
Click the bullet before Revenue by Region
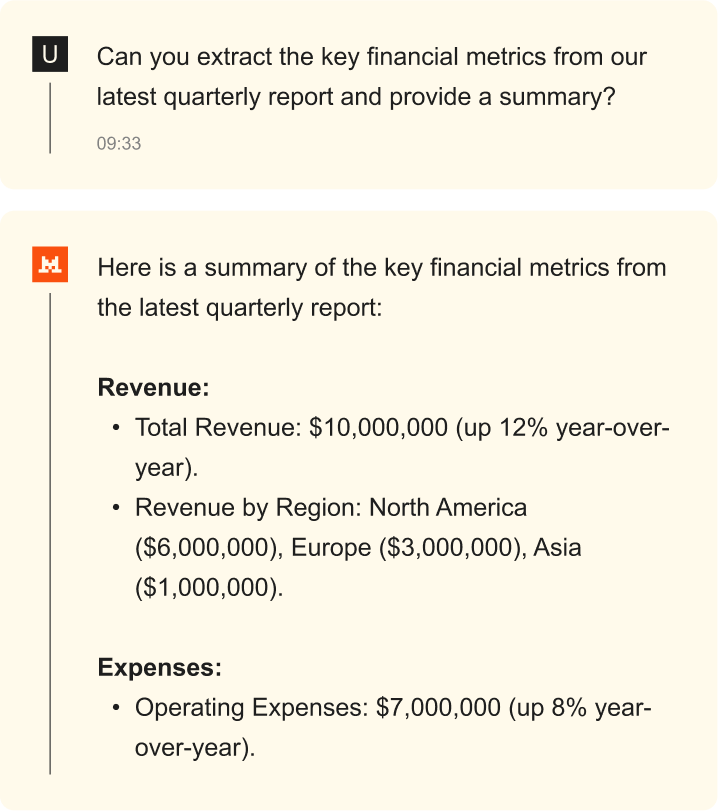117,508
